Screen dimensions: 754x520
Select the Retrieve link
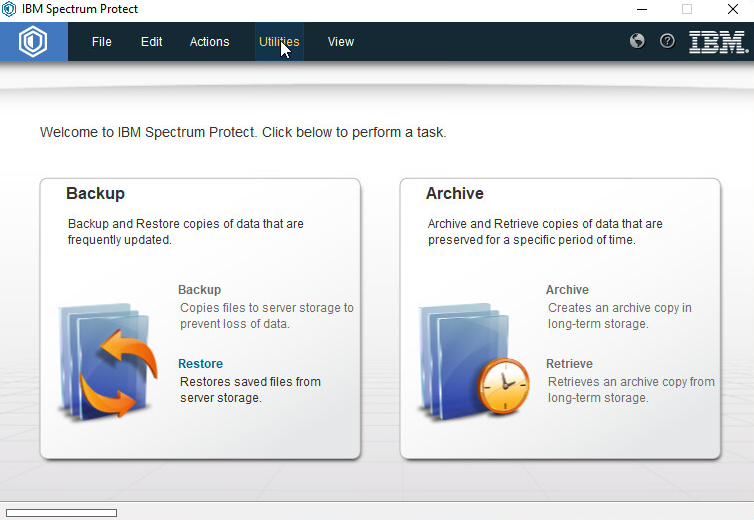[569, 364]
